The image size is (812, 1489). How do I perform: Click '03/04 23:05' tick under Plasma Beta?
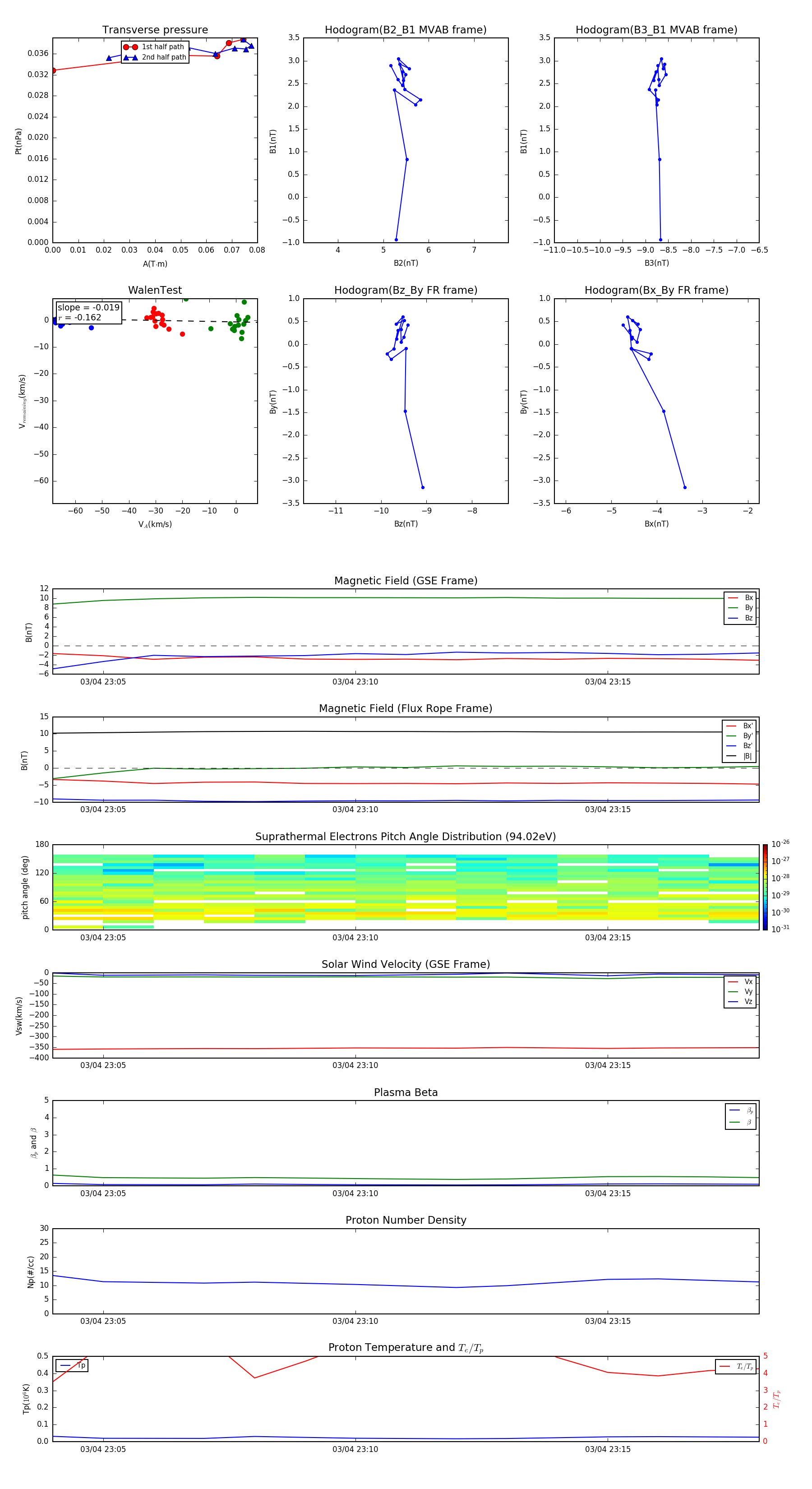103,1193
